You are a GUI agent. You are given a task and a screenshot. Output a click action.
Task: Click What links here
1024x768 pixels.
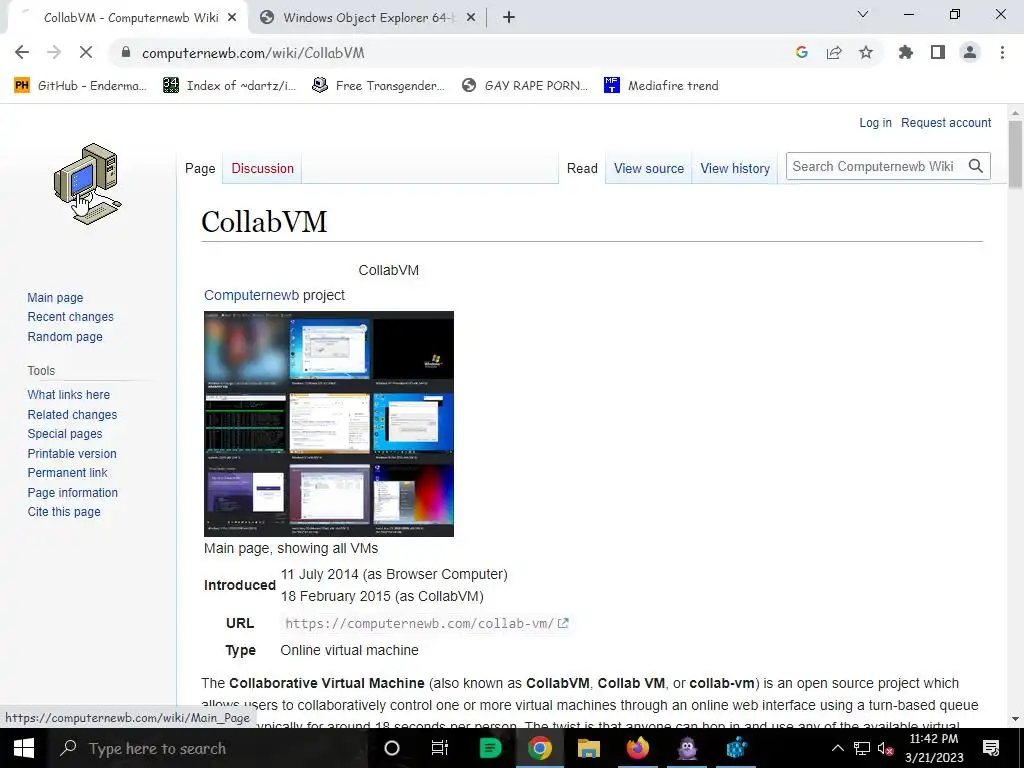point(69,395)
